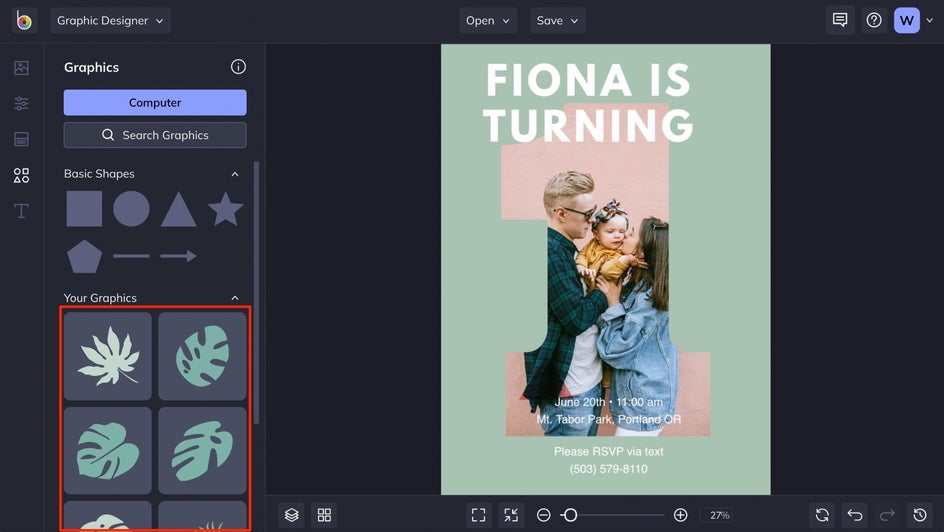The image size is (944, 532).
Task: Select the (503) 579-8110 phone text
Action: pos(609,469)
